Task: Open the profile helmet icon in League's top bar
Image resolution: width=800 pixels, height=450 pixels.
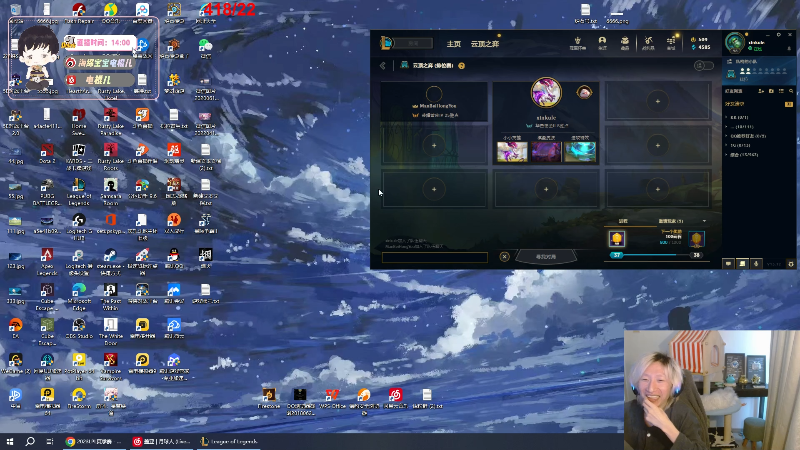Action: (x=602, y=42)
